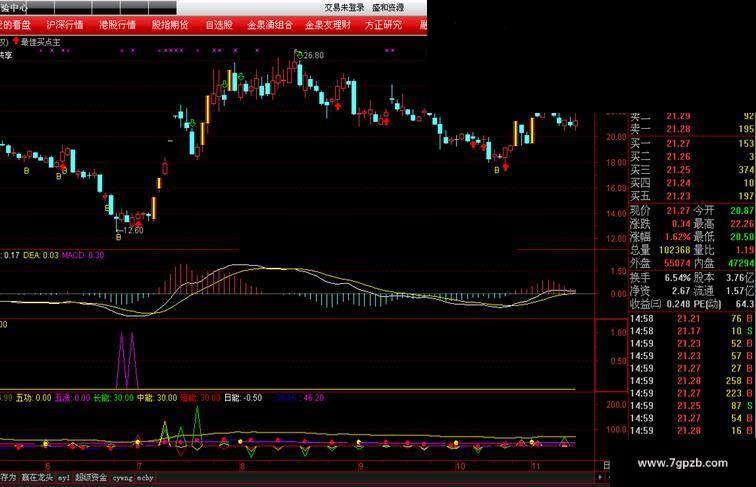Open the 股指期货 menu

[170, 25]
